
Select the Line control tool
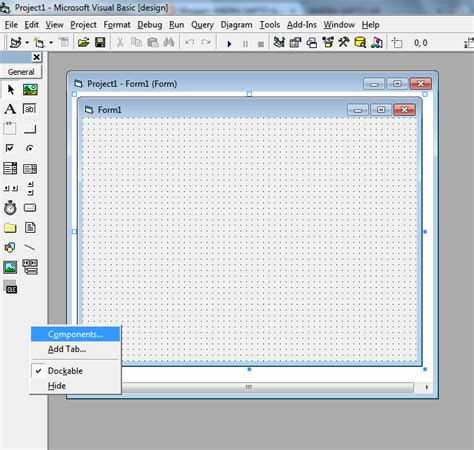point(30,247)
